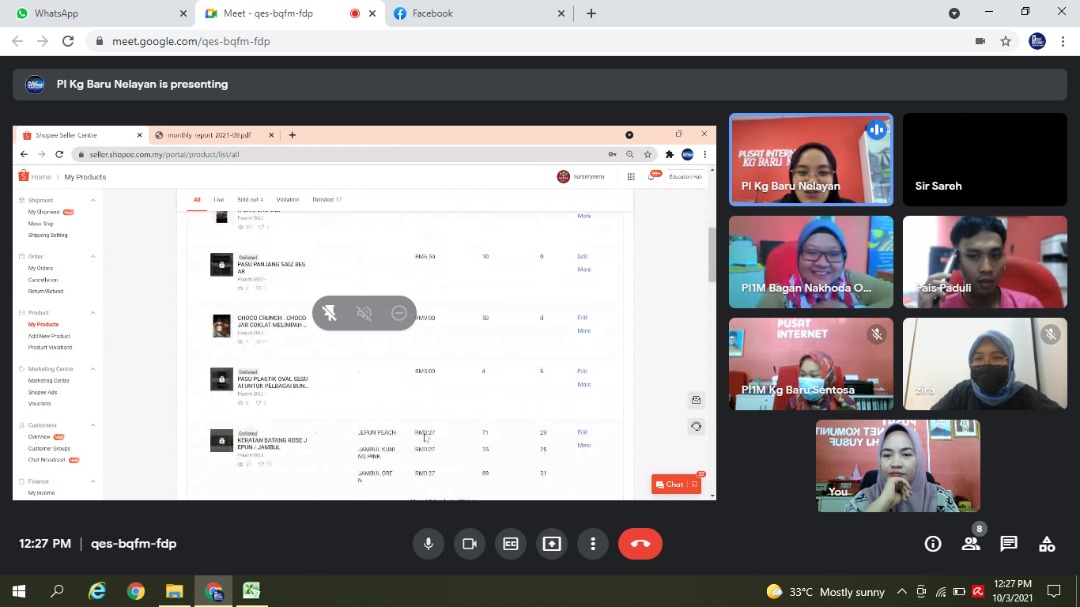Open the in-call chat panel
Screen dimensions: 1080x607
(1009, 544)
